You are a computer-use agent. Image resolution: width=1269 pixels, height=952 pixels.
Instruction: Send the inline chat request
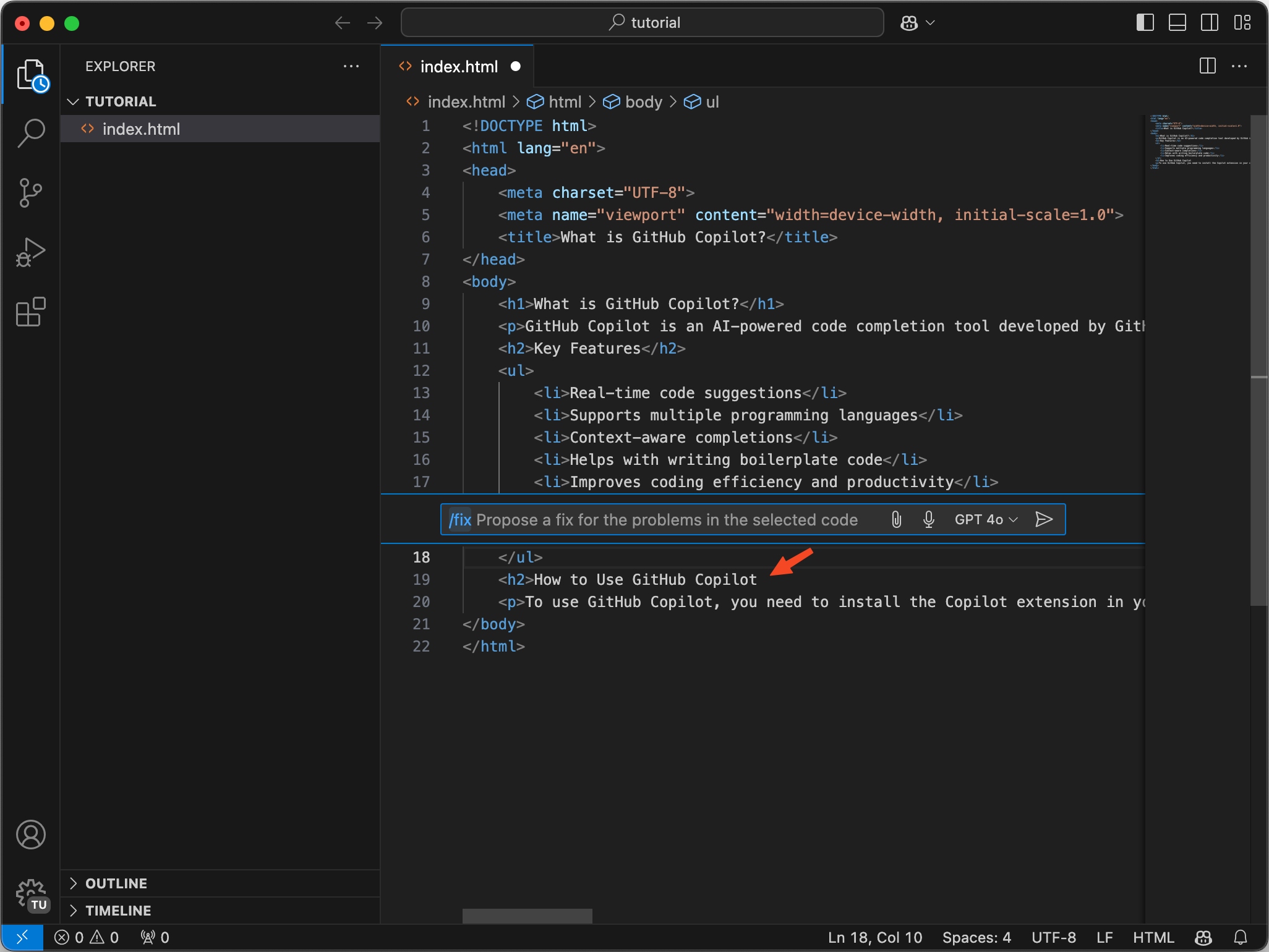(1043, 519)
